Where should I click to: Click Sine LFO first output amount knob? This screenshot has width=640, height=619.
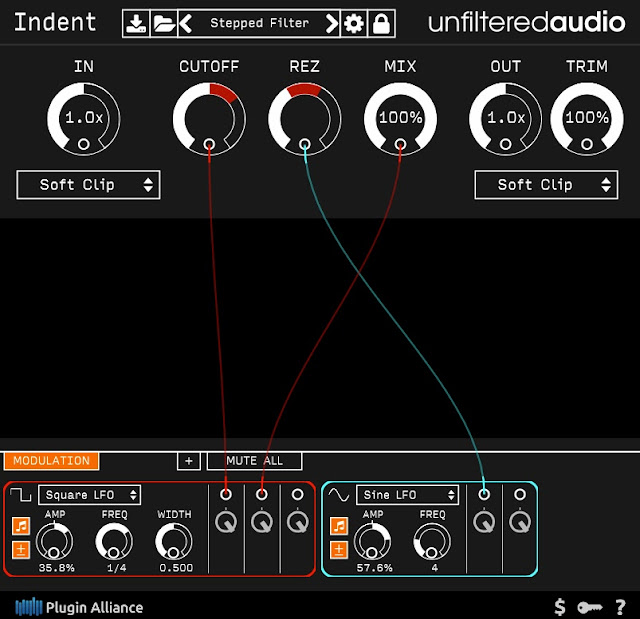point(484,522)
